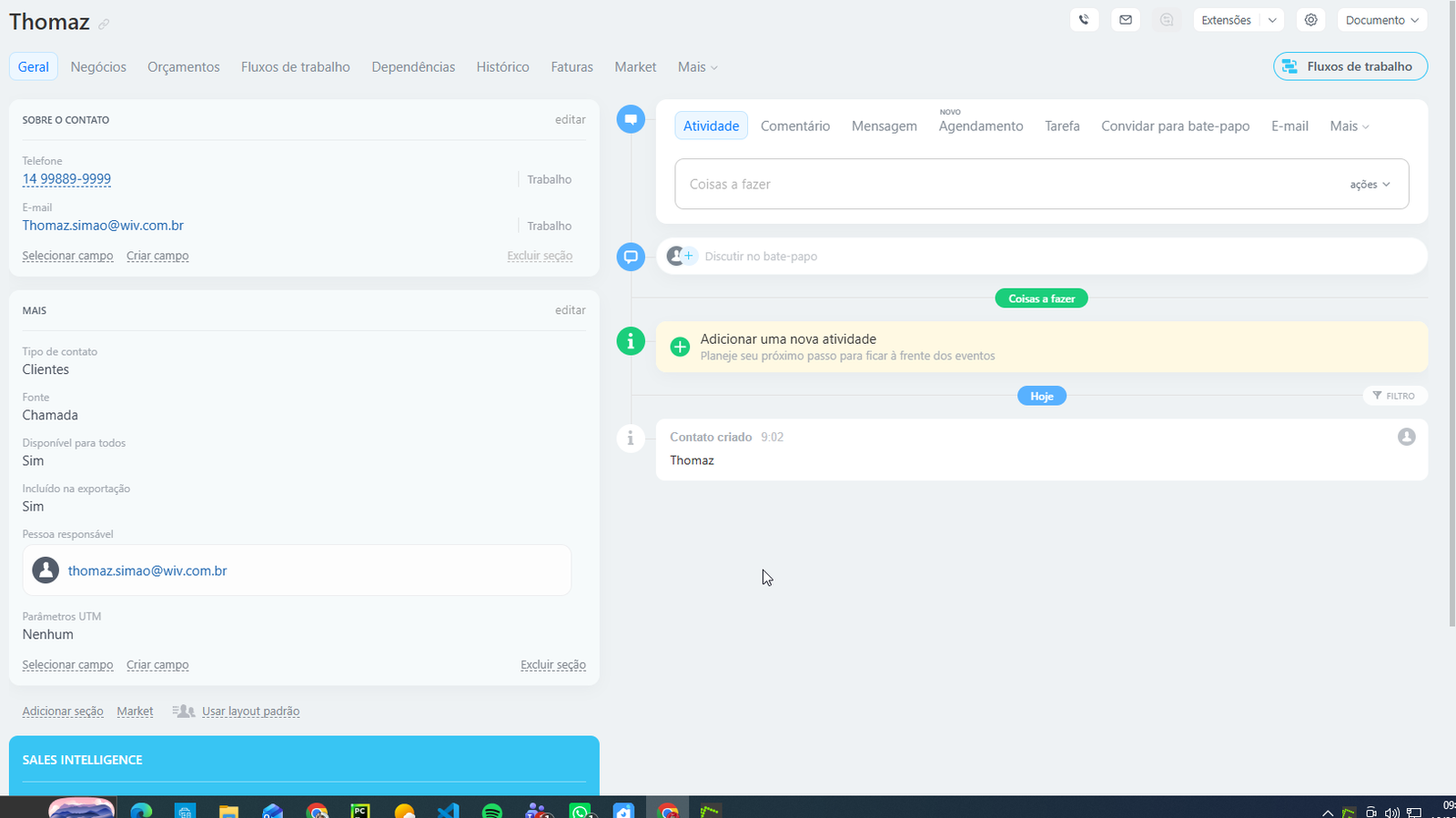Image resolution: width=1456 pixels, height=818 pixels.
Task: Click Usar layout padrão link
Action: (250, 712)
